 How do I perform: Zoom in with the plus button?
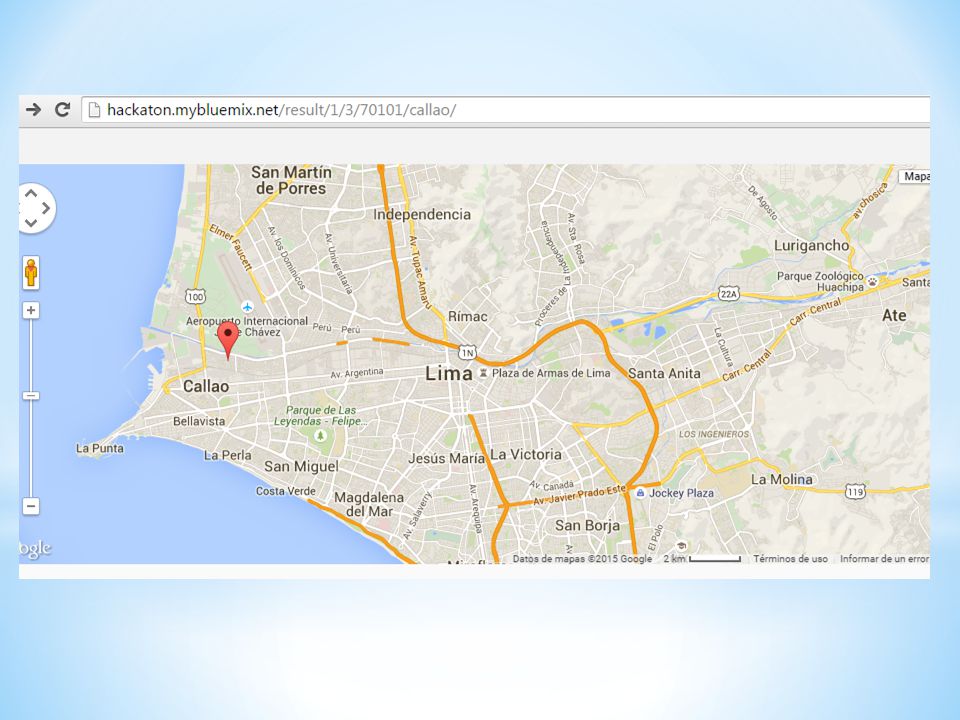[x=31, y=310]
